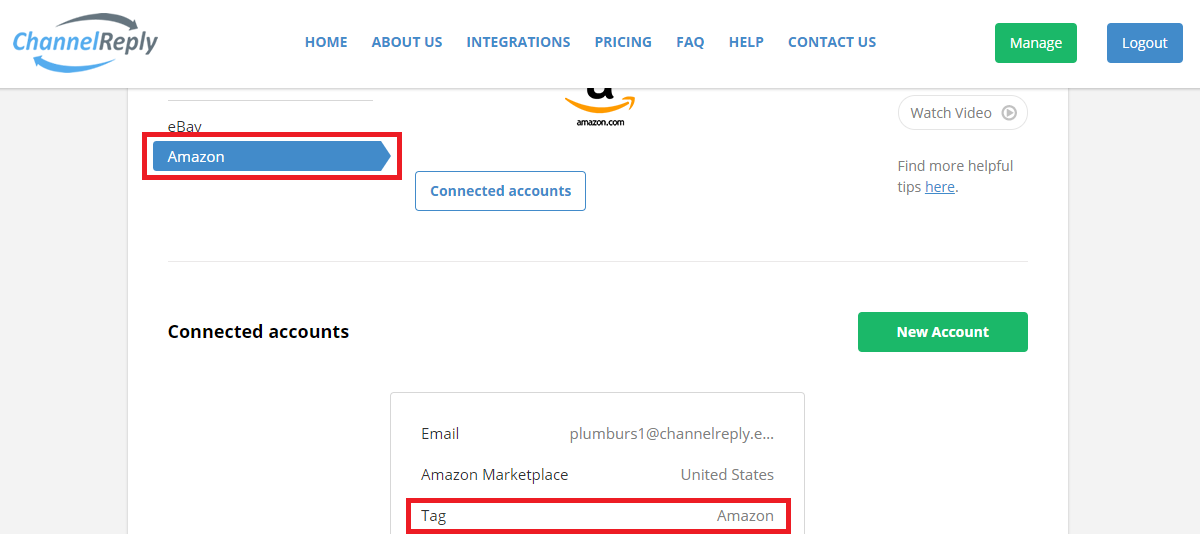The image size is (1200, 534).
Task: Click the green New Account button
Action: [943, 332]
